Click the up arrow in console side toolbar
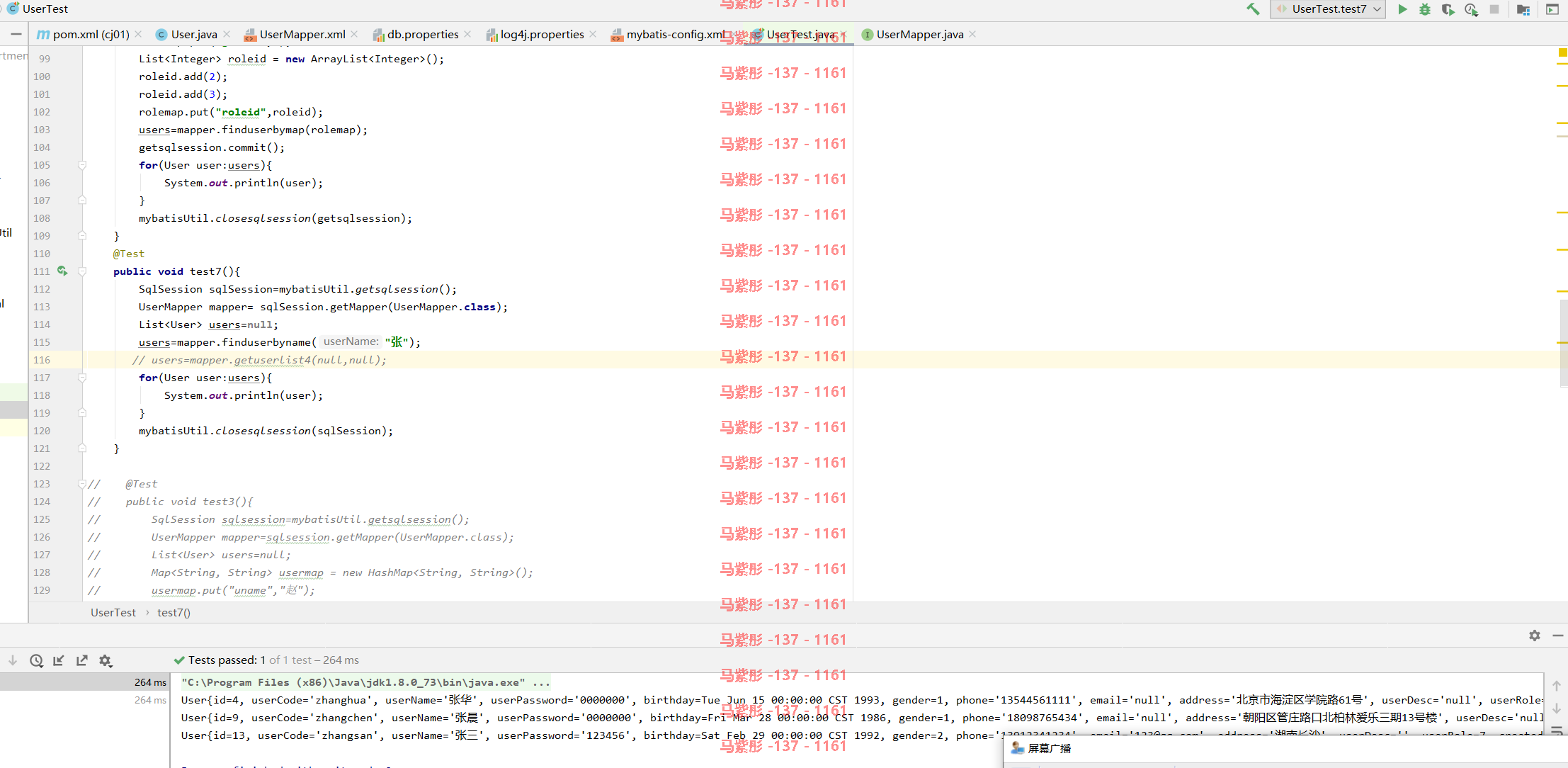The image size is (1568, 768). [x=1557, y=686]
